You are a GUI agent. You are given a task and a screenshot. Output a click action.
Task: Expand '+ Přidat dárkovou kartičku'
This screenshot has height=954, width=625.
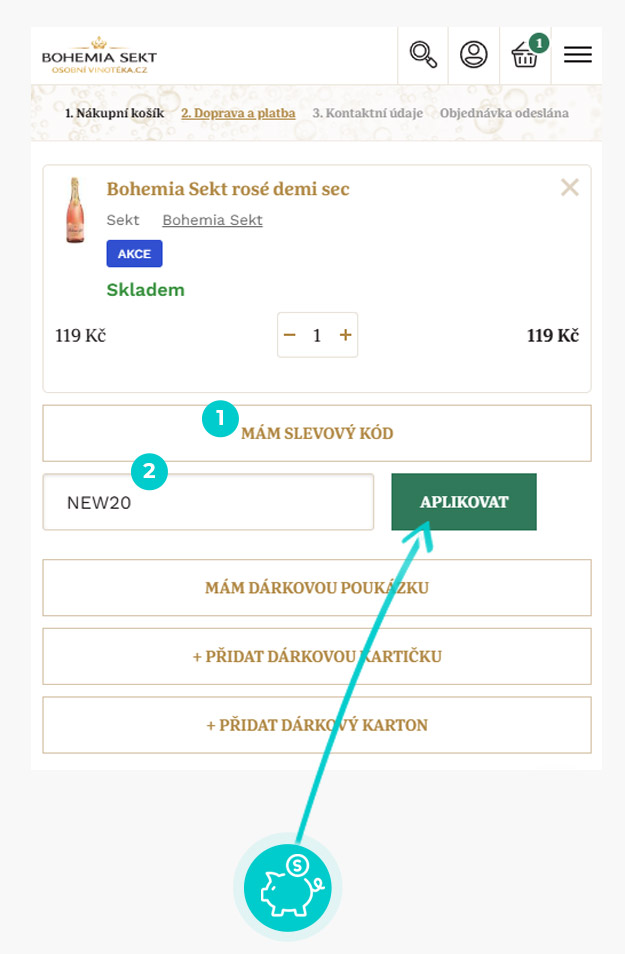tap(317, 656)
